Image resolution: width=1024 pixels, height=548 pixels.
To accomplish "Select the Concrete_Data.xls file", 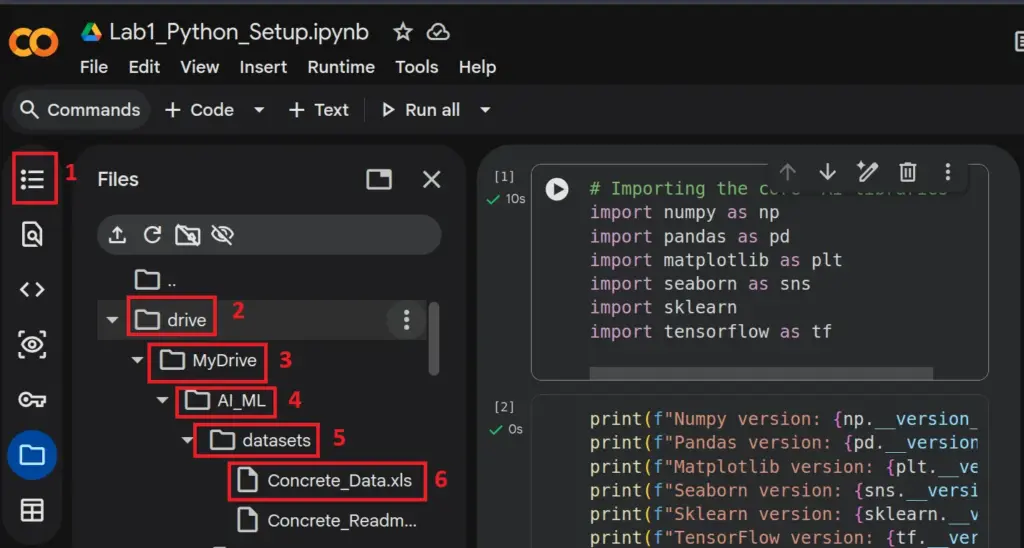I will click(x=324, y=481).
